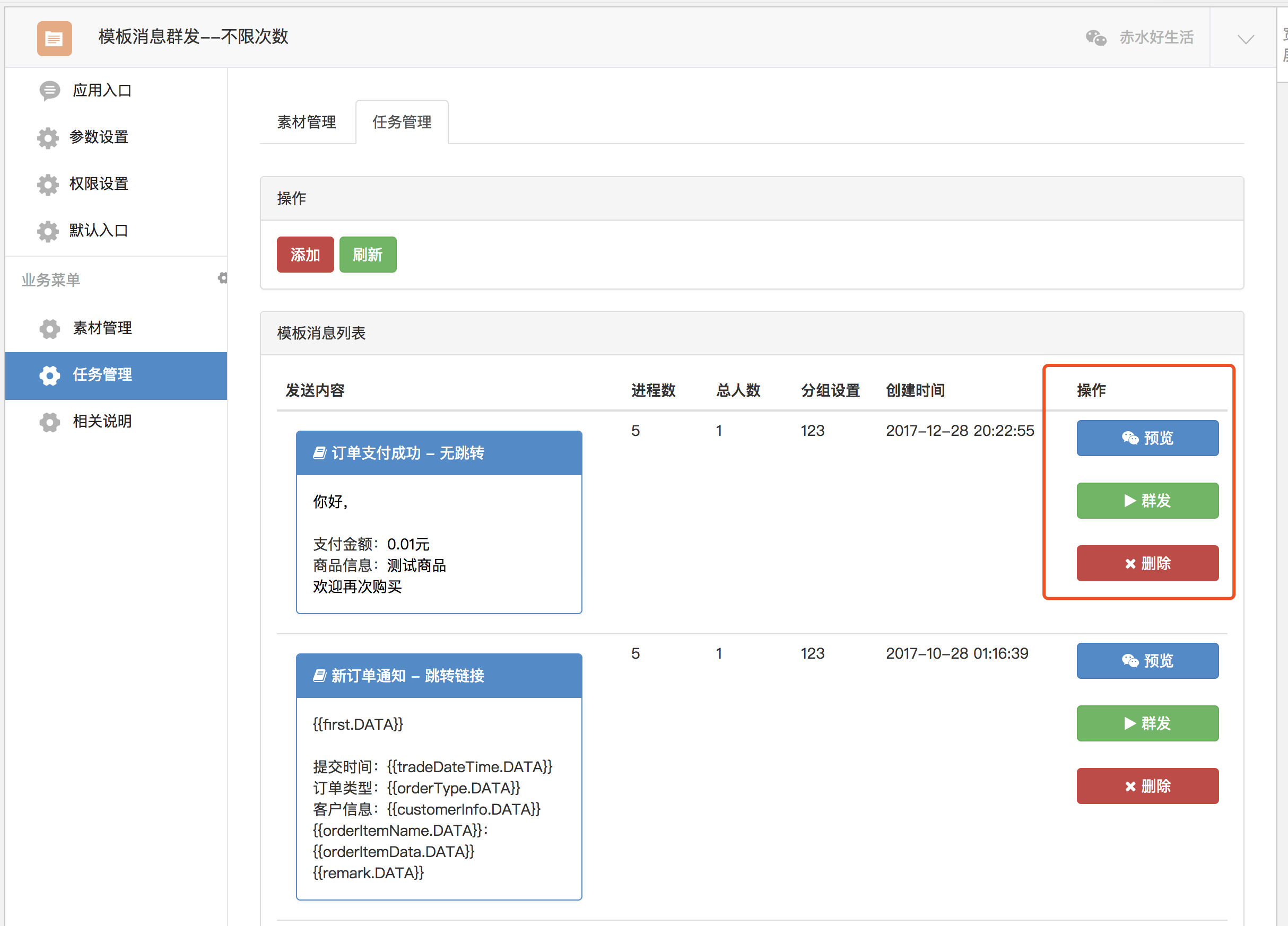This screenshot has height=926, width=1288.
Task: Start 群发 for the 订单支付成功 task
Action: point(1147,500)
